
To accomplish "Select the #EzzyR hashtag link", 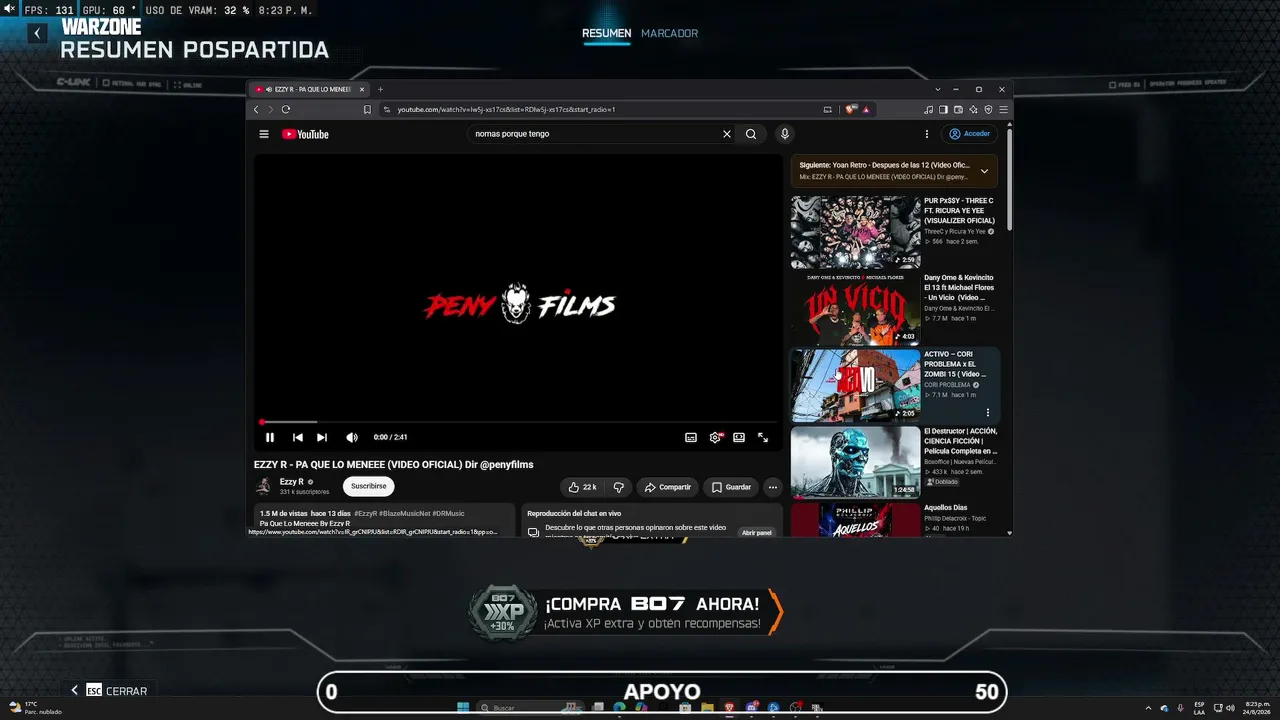I will (365, 513).
